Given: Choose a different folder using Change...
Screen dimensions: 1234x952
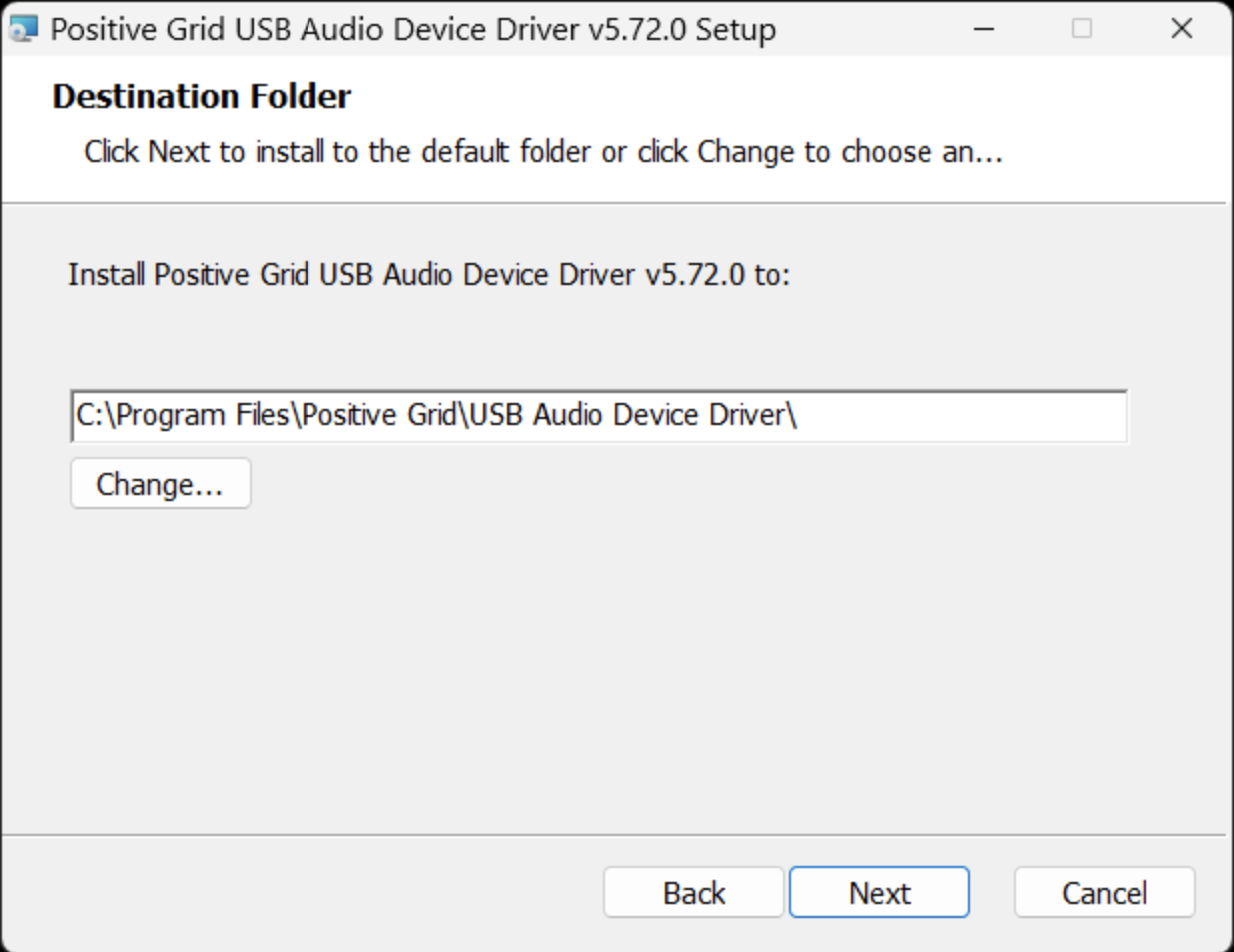Looking at the screenshot, I should [x=160, y=484].
